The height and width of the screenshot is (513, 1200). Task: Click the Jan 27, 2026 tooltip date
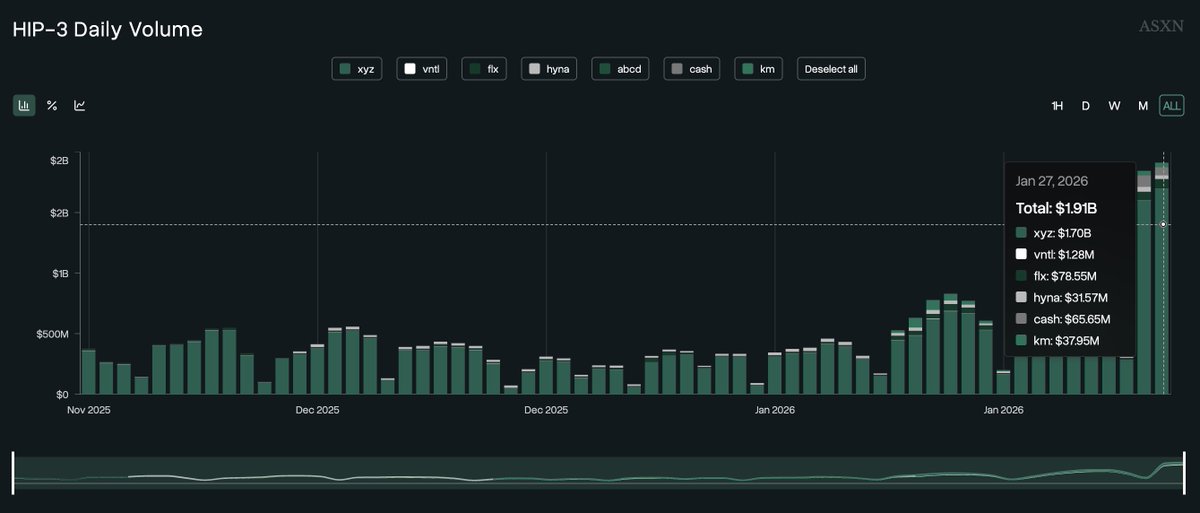1052,181
